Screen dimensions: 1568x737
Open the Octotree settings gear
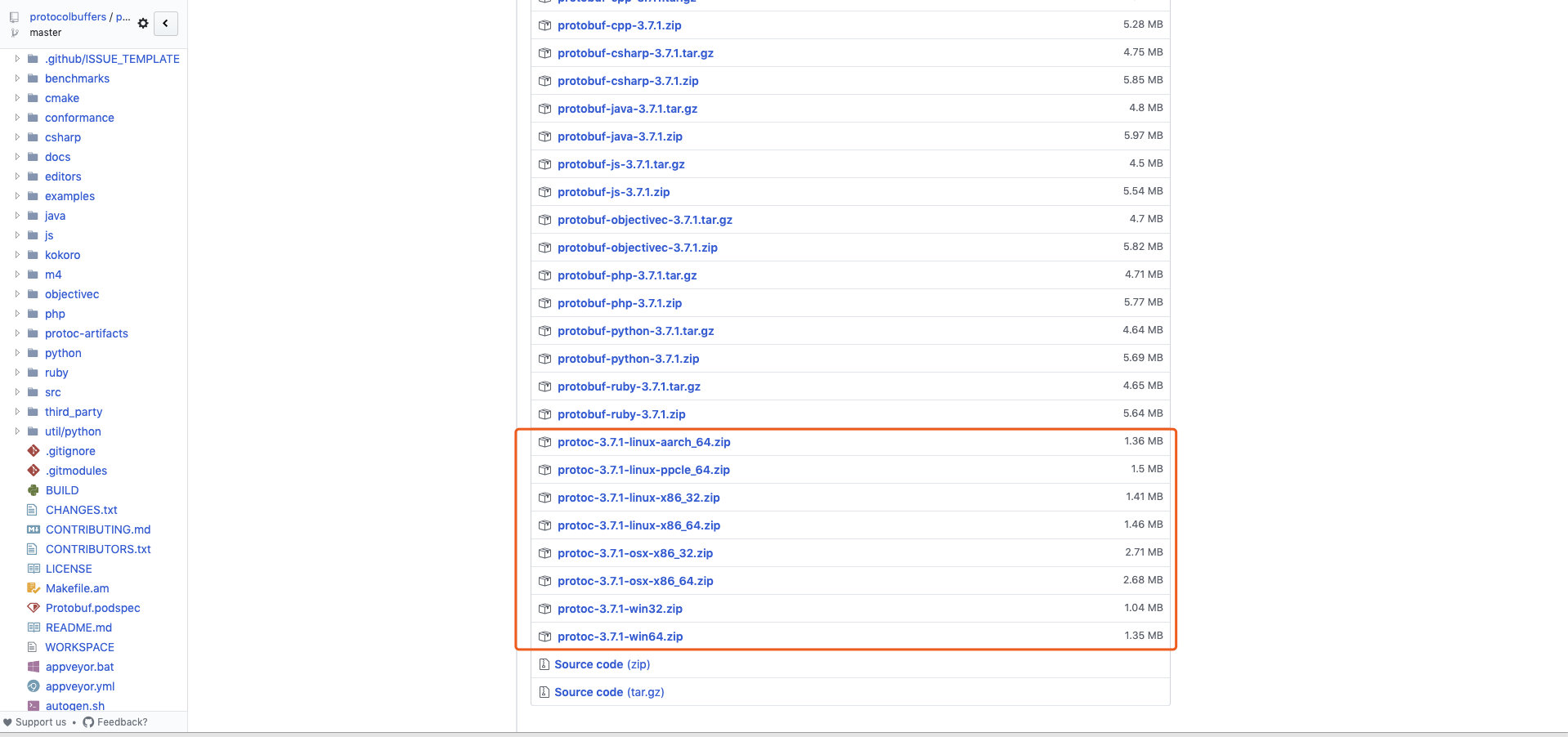[x=143, y=24]
